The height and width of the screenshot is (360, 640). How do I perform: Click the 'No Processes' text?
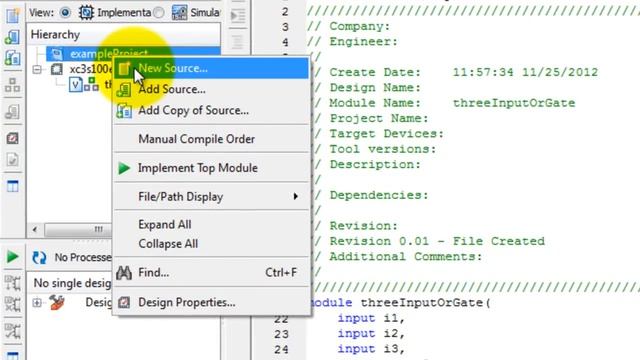click(83, 258)
